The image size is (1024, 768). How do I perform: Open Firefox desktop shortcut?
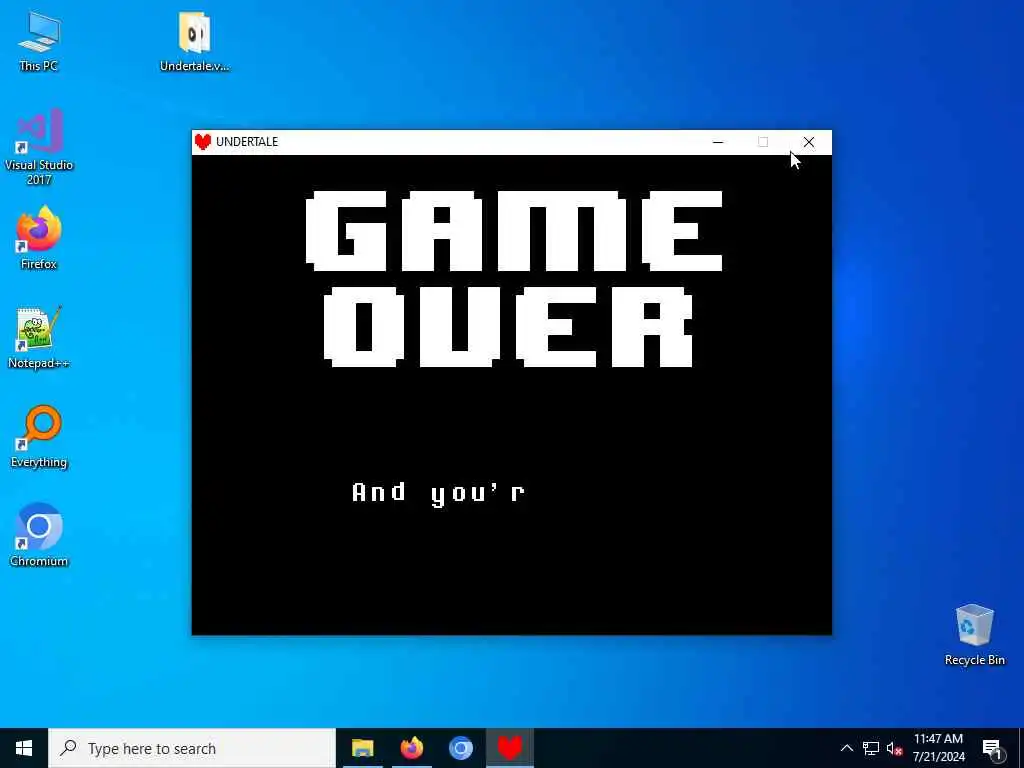[39, 238]
